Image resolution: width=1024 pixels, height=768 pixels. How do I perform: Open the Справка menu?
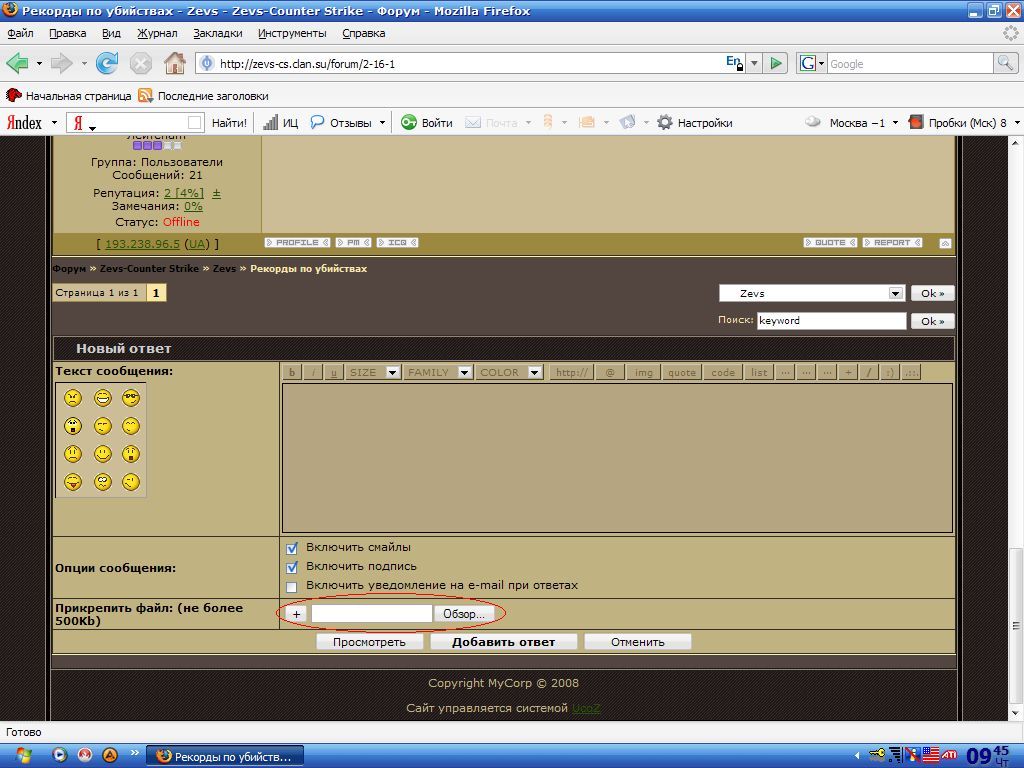(x=364, y=33)
